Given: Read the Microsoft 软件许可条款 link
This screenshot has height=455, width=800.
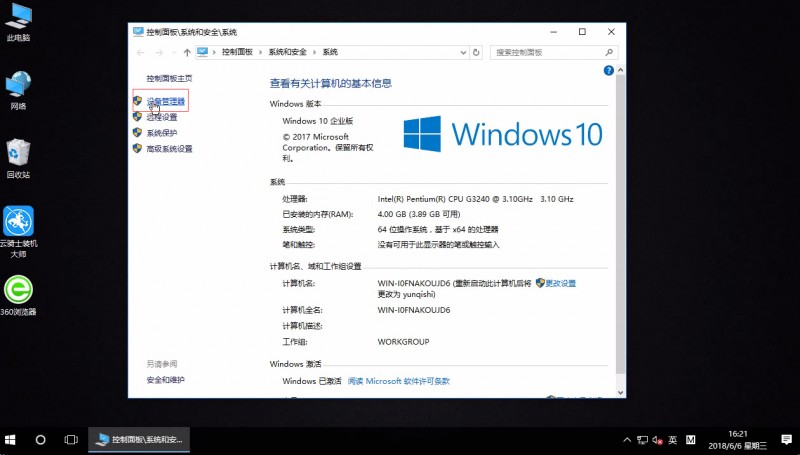Looking at the screenshot, I should coord(398,381).
